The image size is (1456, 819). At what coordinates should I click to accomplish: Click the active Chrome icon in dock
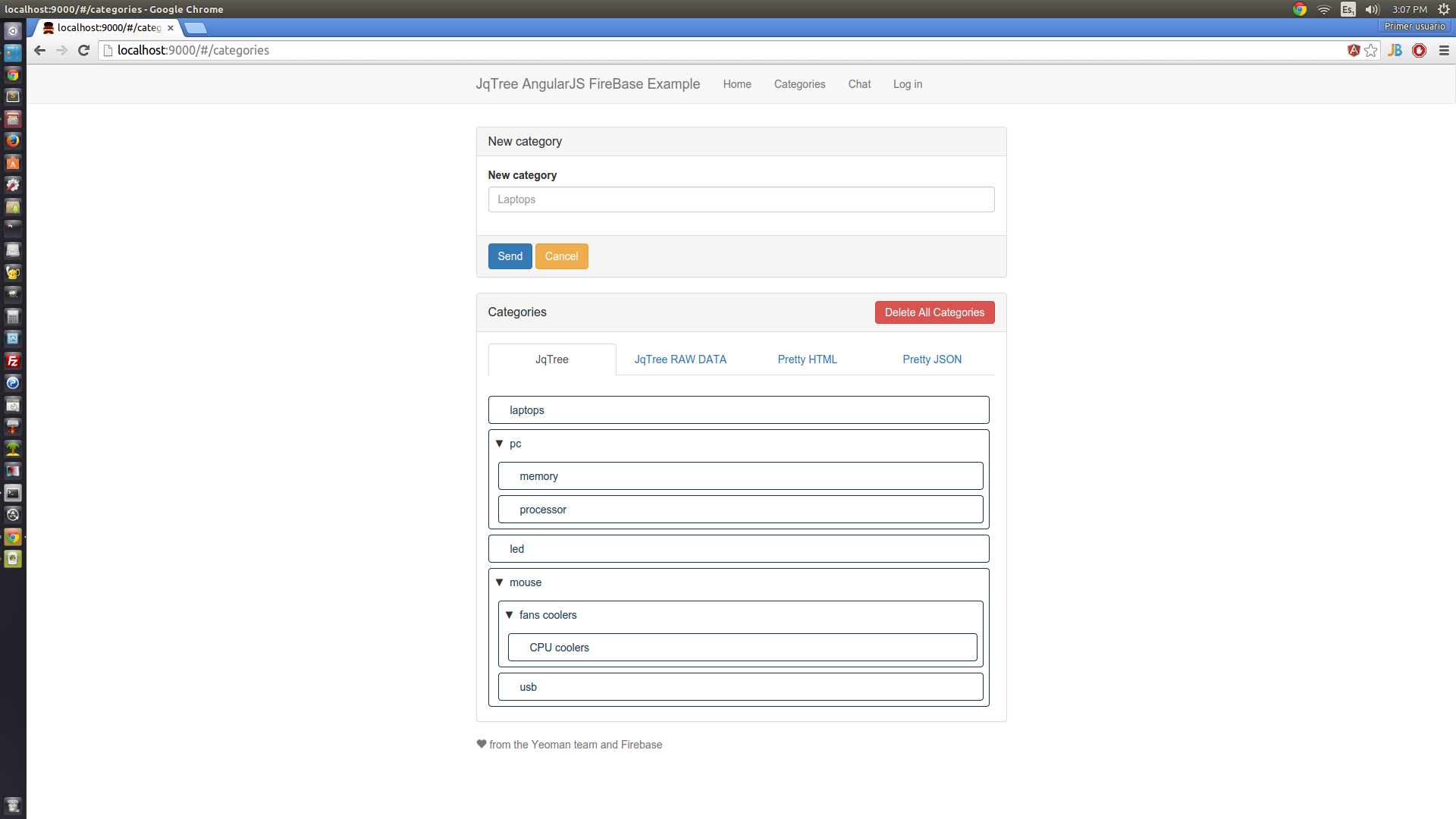coord(13,537)
